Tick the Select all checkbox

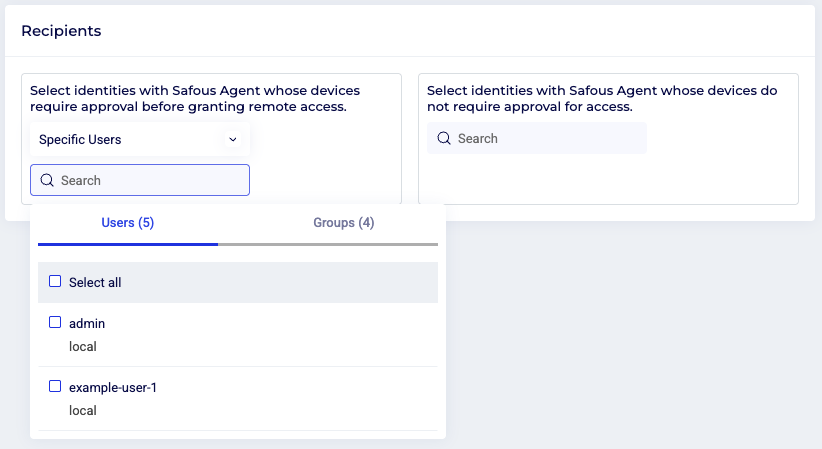tap(55, 282)
